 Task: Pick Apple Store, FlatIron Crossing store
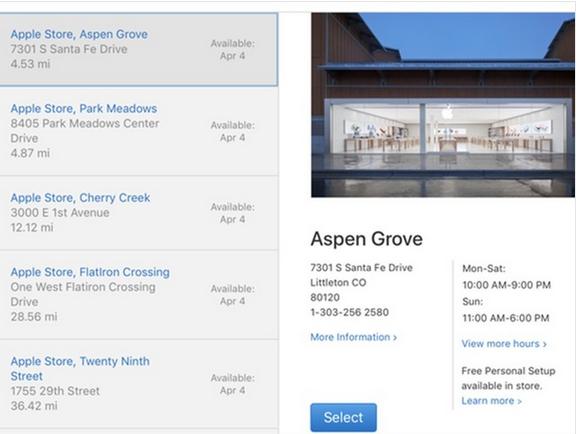click(138, 295)
